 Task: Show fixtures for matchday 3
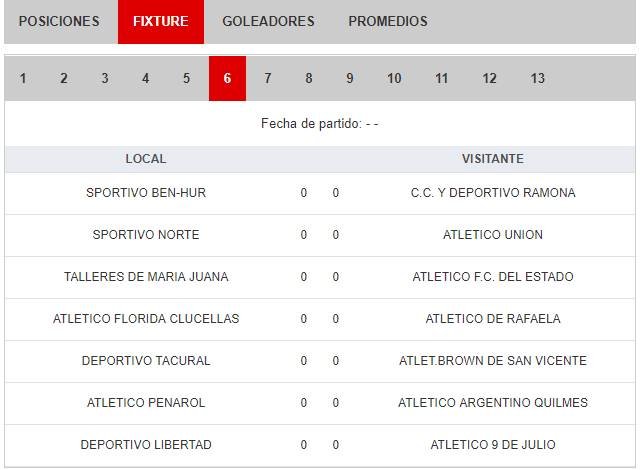[x=105, y=78]
